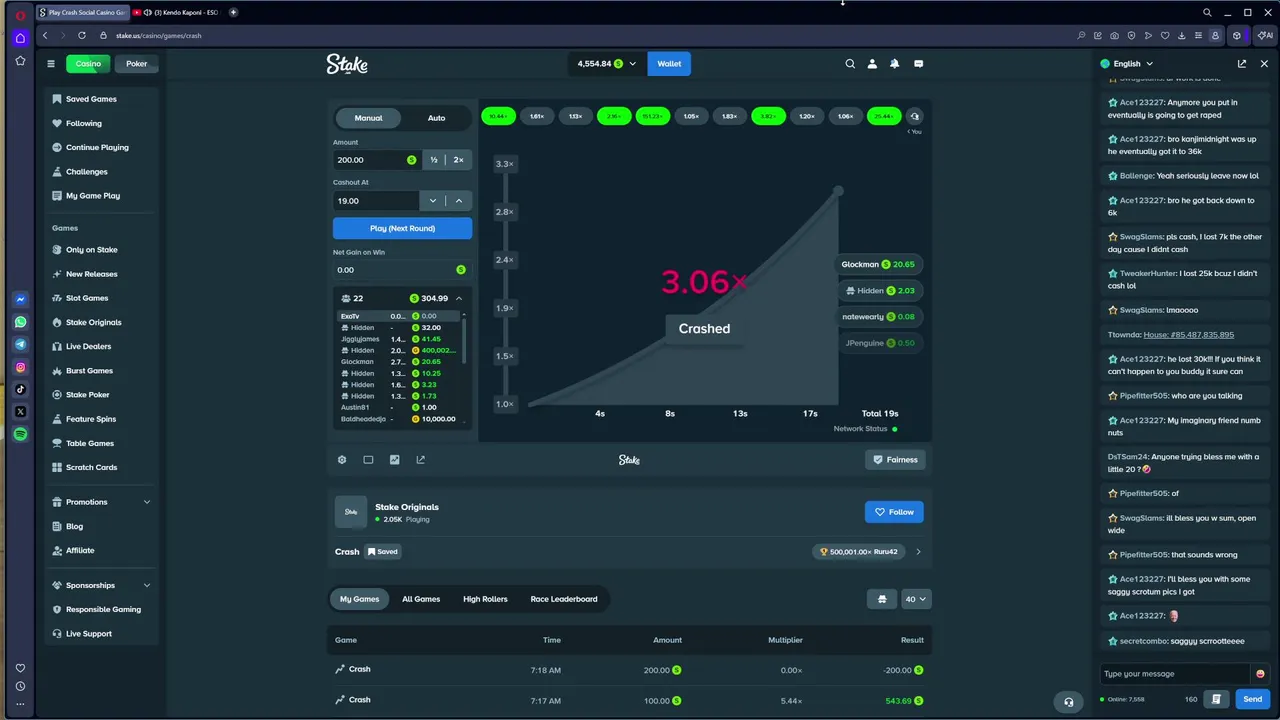
Task: Double the bet amount with 2×
Action: (459, 160)
